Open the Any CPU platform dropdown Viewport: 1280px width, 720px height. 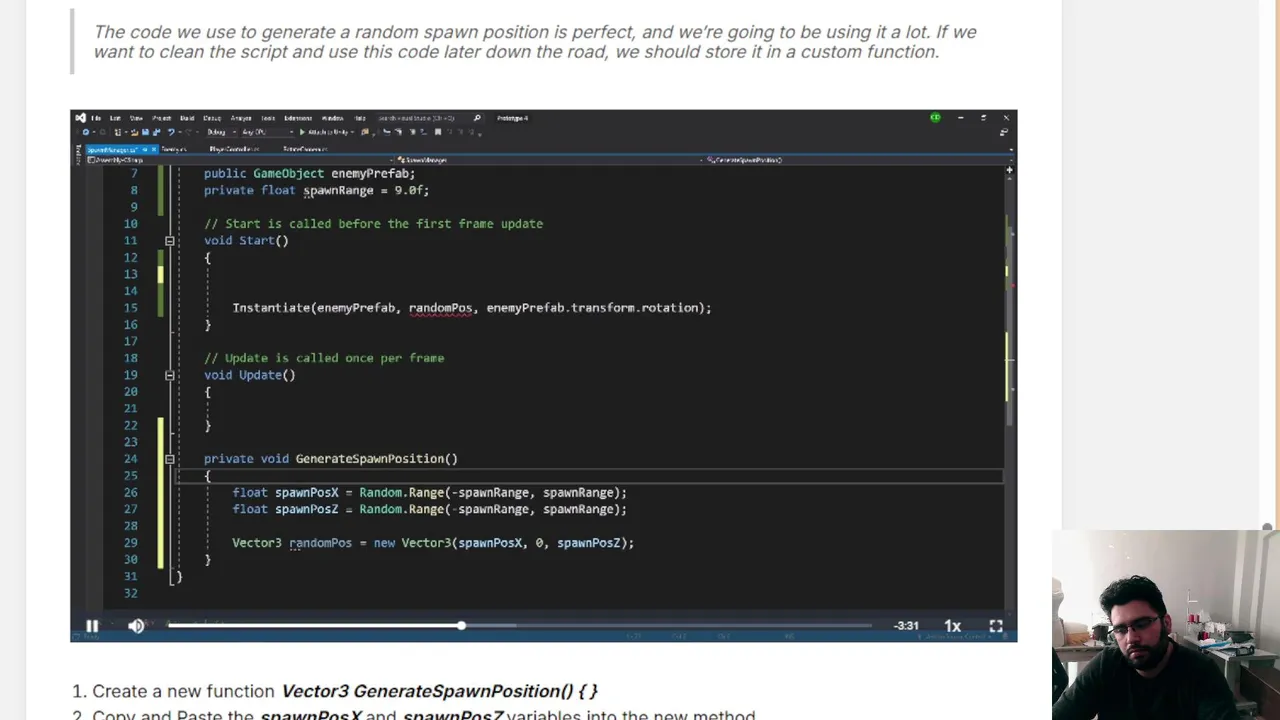click(x=267, y=132)
